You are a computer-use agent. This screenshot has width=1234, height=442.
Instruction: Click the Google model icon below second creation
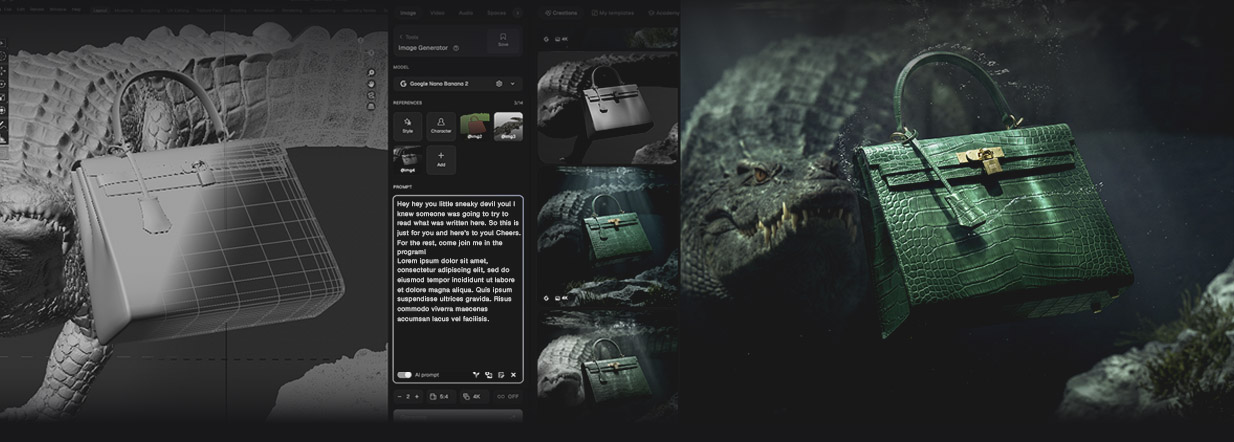point(546,298)
